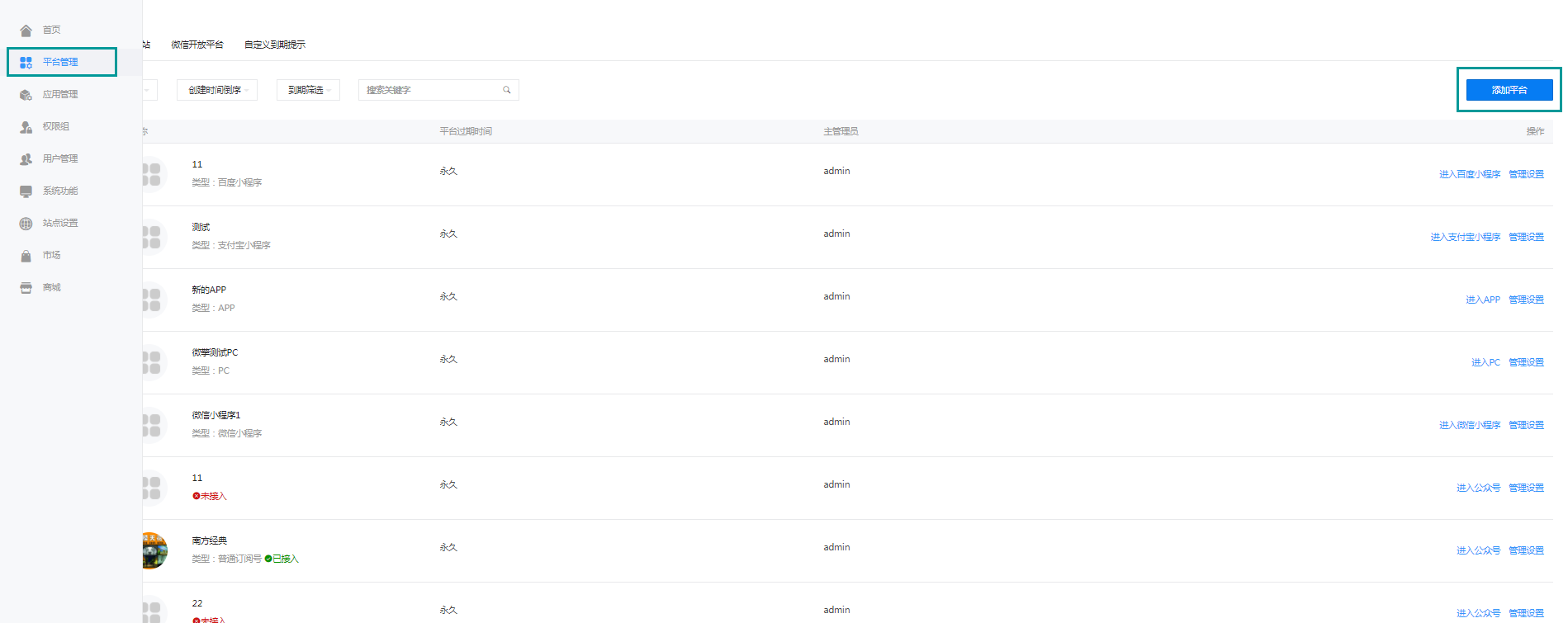Click 类型：支付宝小程序 text
The height and width of the screenshot is (623, 1568).
coord(231,245)
